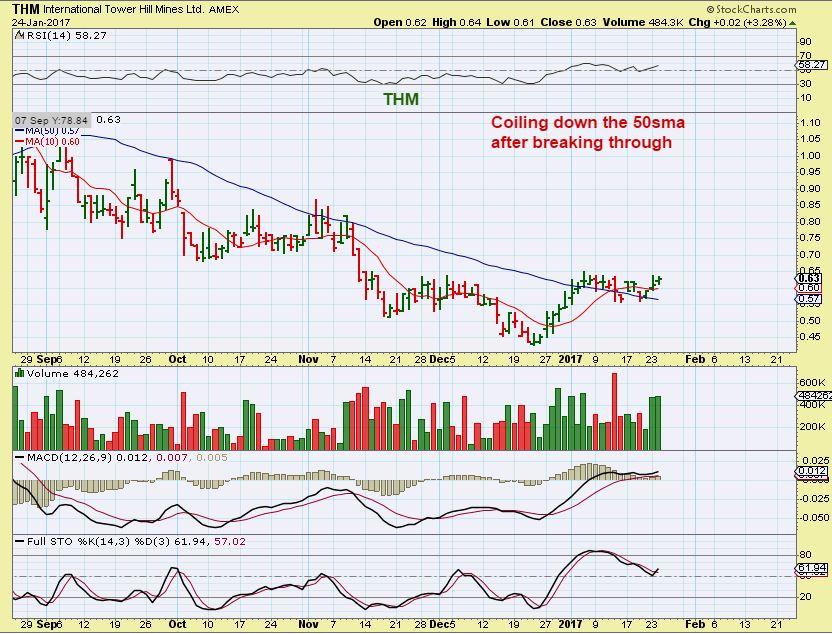The image size is (832, 634).
Task: Click the Volume panel bar-chart legend icon
Action: (x=20, y=374)
